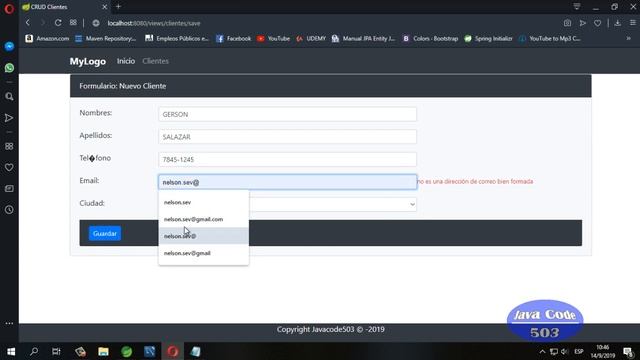Click the send-to-flow arrow in address bar
The height and width of the screenshot is (360, 640).
582,23
